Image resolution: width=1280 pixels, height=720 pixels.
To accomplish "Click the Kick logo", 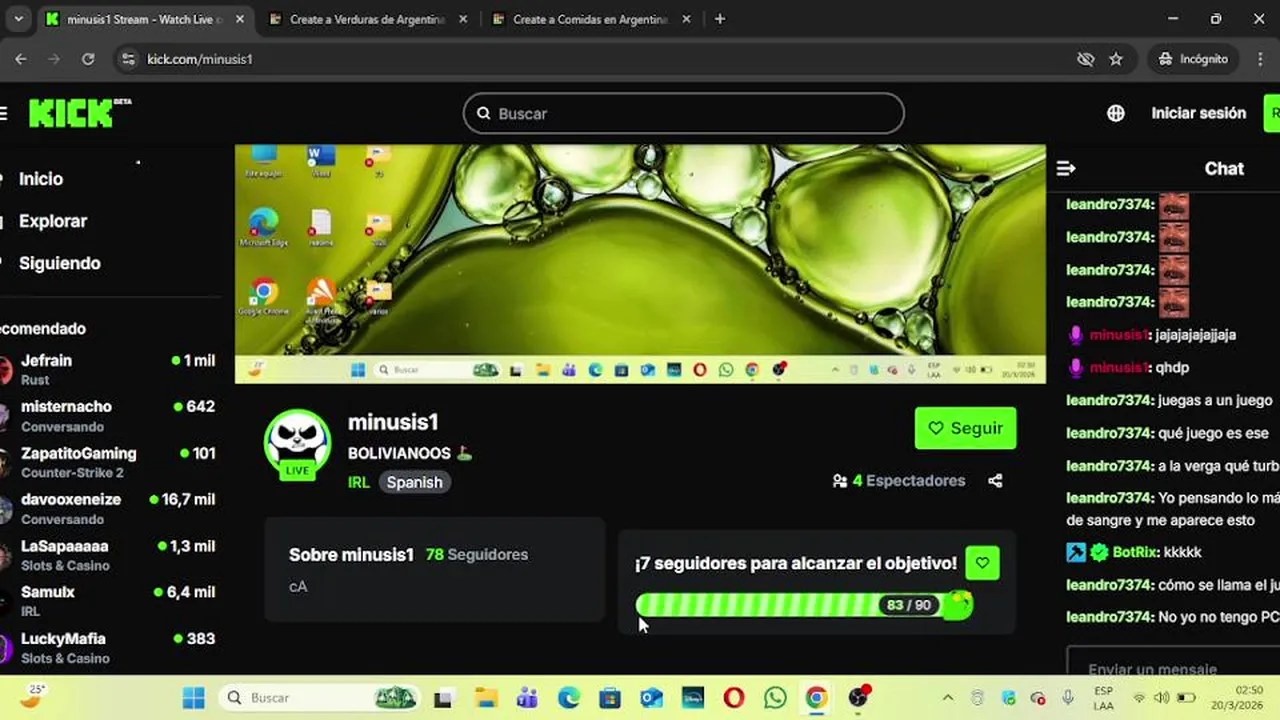I will tap(79, 113).
